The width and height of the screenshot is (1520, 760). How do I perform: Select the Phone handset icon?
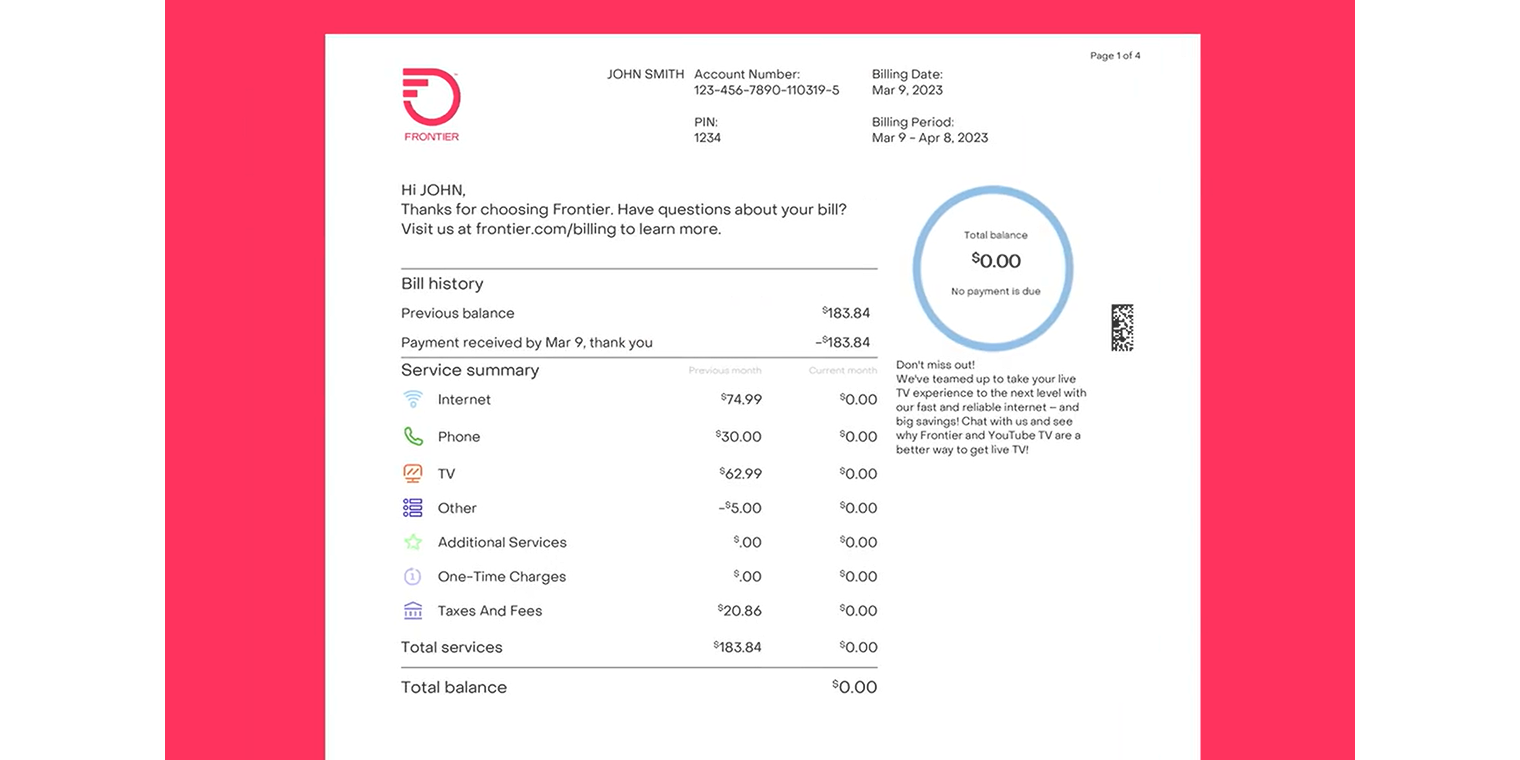pyautogui.click(x=413, y=436)
